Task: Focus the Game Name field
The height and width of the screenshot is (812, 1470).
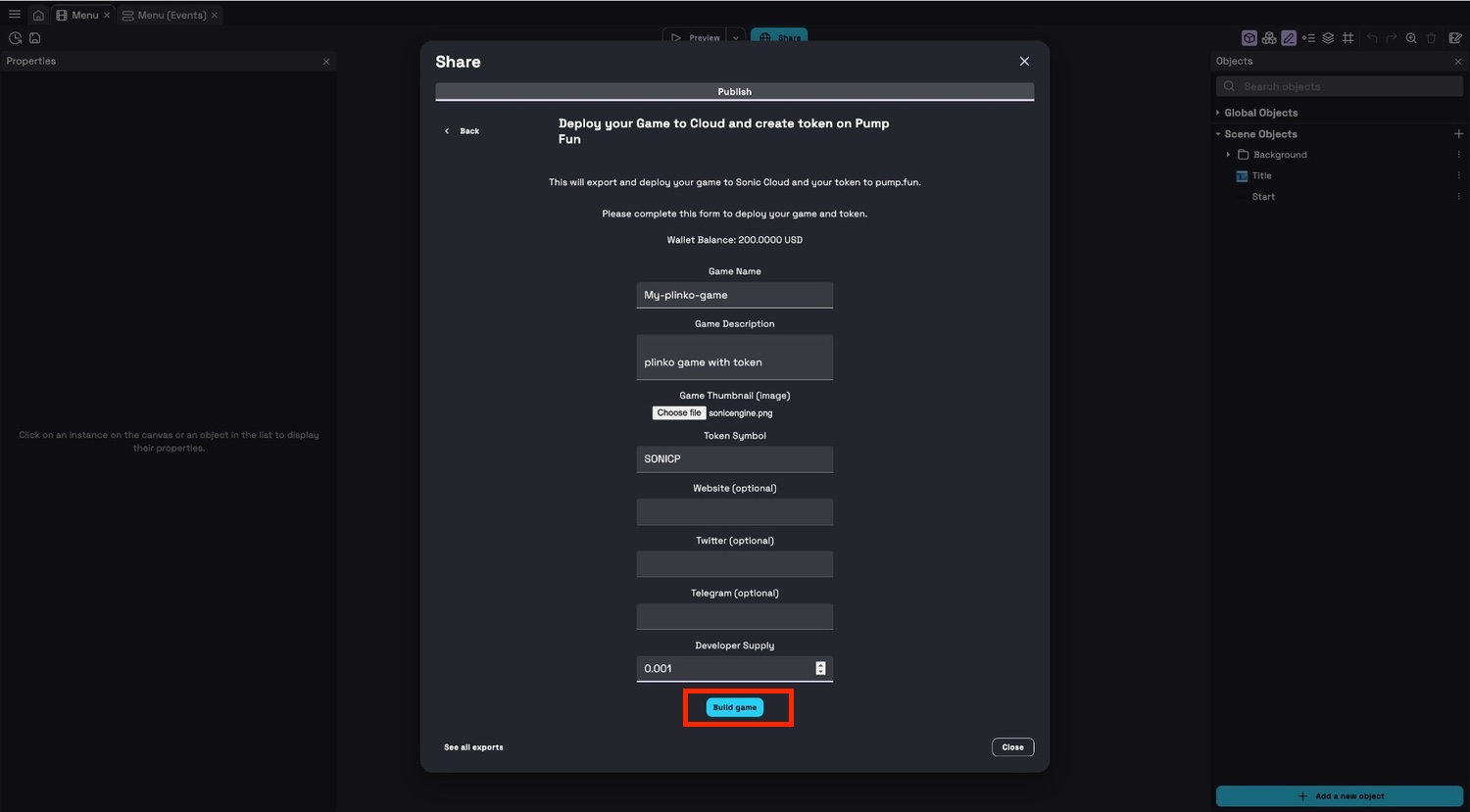Action: [735, 295]
